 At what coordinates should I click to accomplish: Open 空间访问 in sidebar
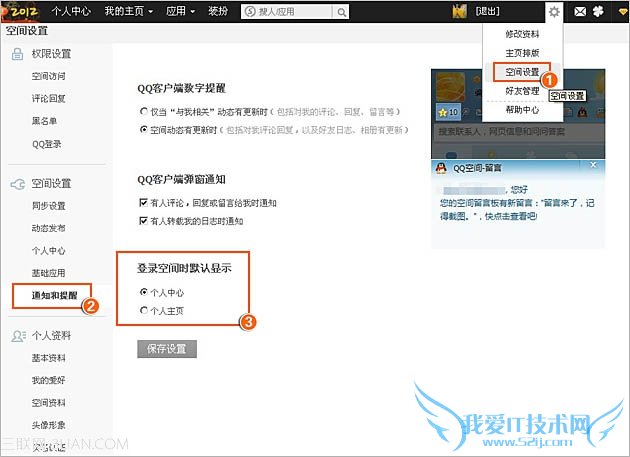49,76
